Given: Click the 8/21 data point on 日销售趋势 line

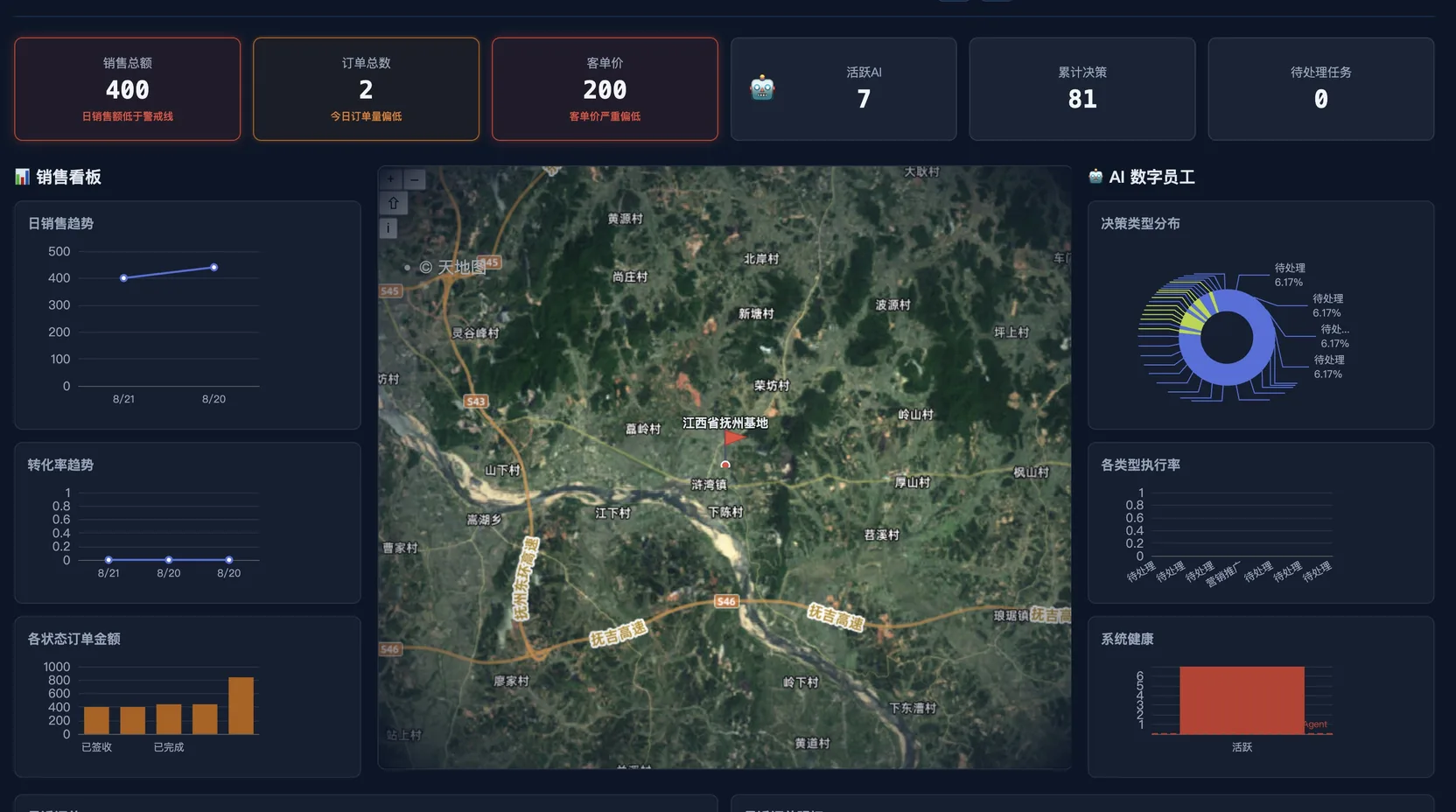Looking at the screenshot, I should coord(123,278).
